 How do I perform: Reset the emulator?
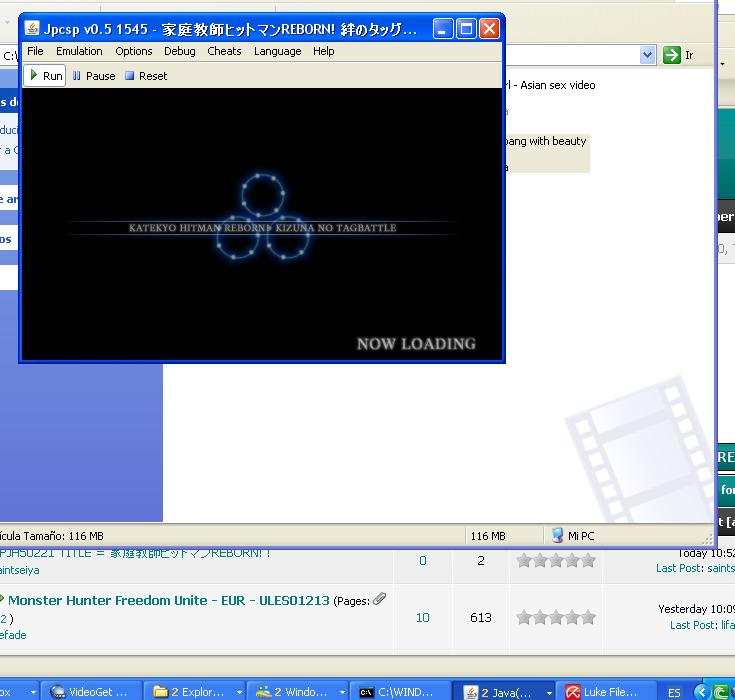pyautogui.click(x=146, y=76)
